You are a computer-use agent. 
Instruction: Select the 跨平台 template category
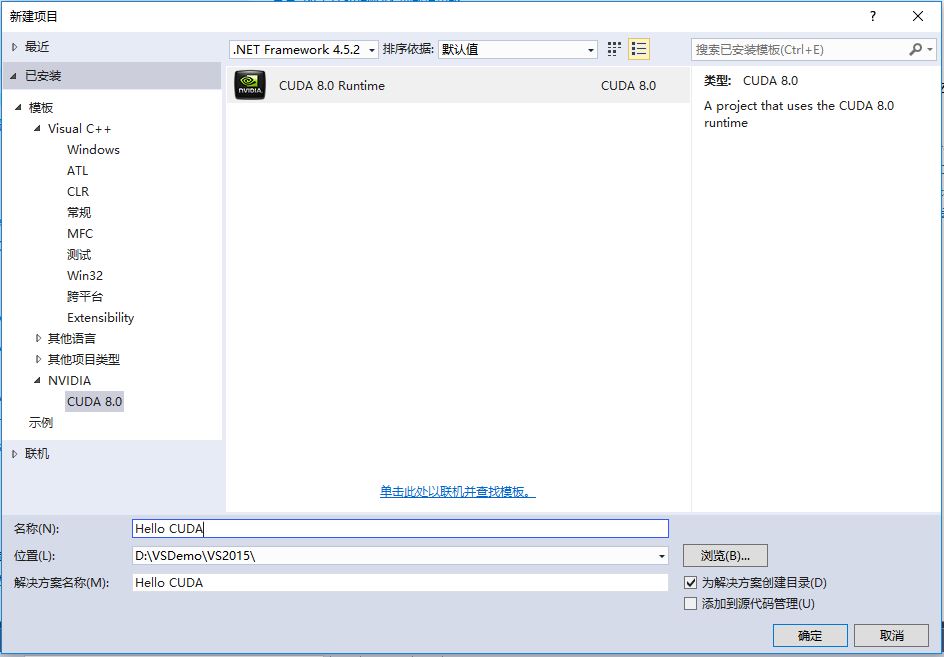point(85,296)
